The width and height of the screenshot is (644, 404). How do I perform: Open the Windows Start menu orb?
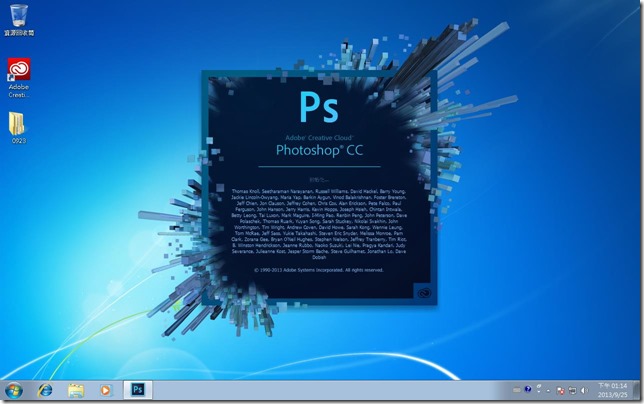click(13, 390)
